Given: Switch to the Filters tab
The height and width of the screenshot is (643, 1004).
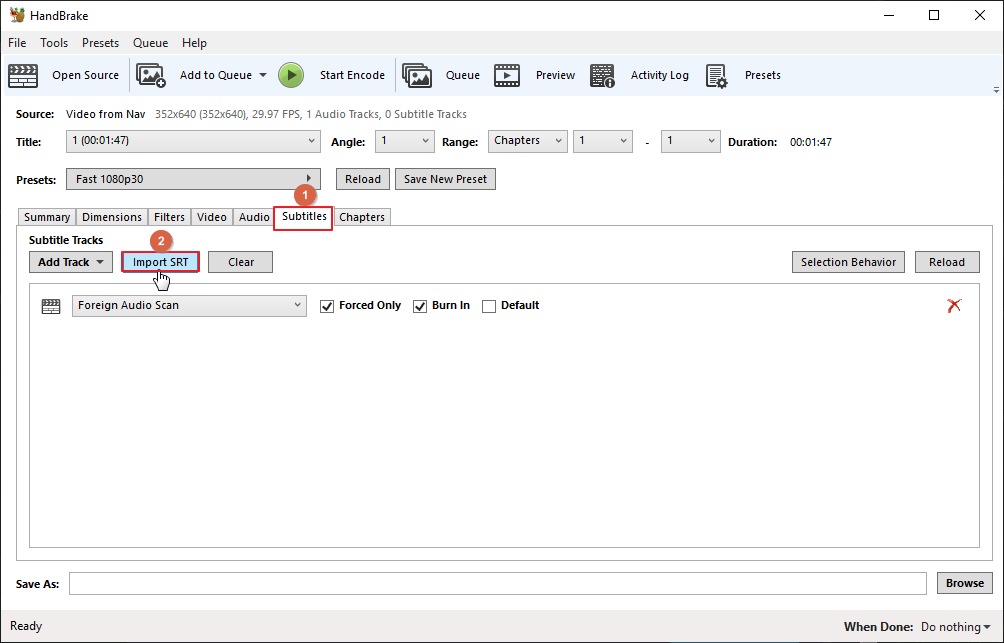Looking at the screenshot, I should (x=170, y=217).
